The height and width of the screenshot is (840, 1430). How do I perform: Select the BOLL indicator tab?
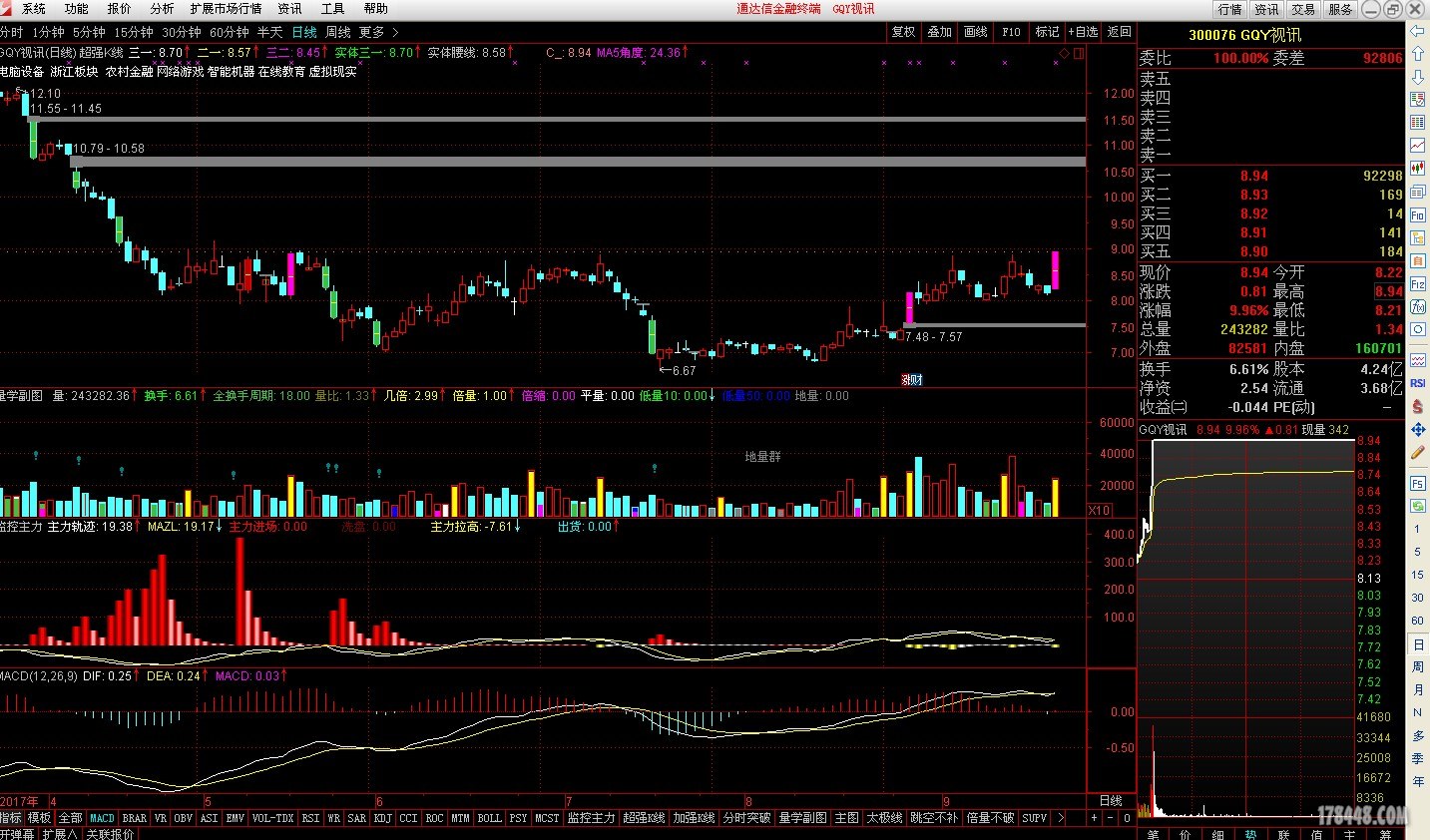tap(489, 818)
